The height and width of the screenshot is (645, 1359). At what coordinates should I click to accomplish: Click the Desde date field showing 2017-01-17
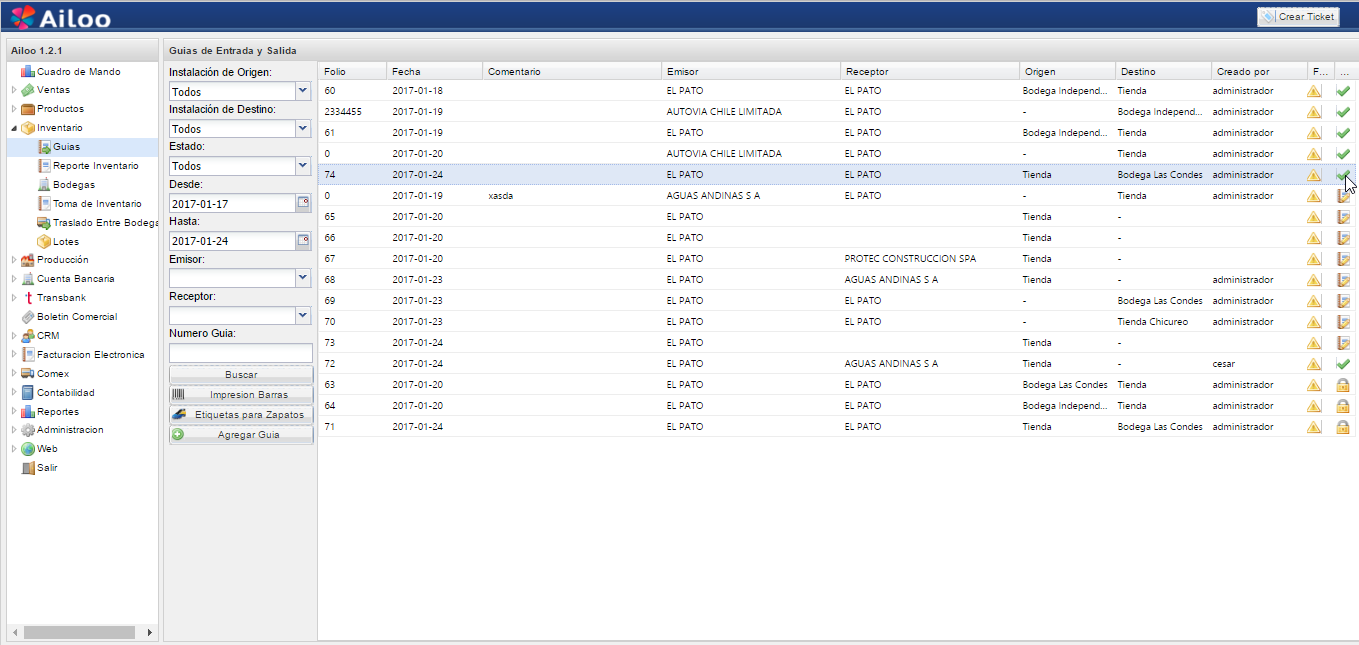tap(232, 203)
